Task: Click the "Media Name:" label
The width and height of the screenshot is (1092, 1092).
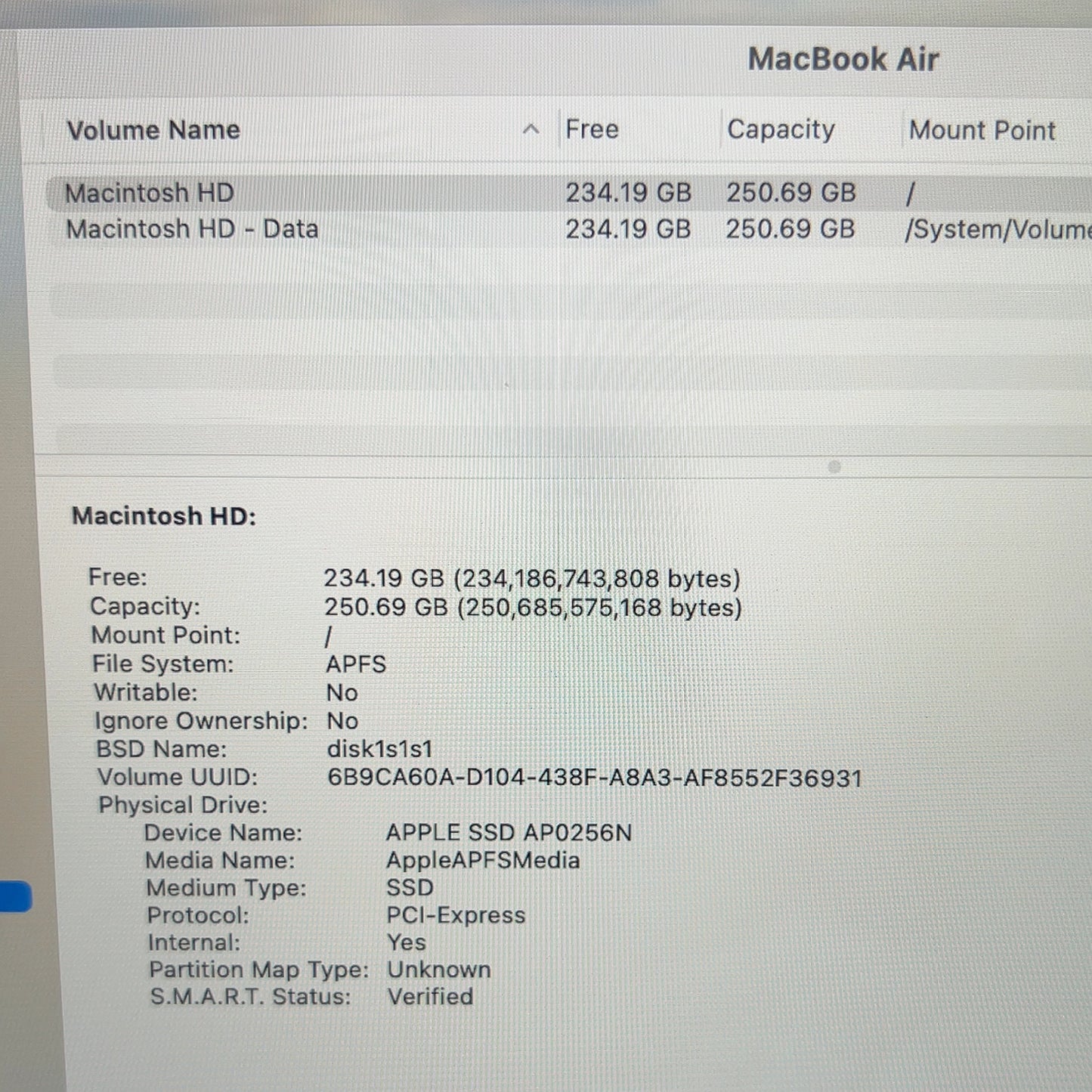Action: tap(220, 861)
